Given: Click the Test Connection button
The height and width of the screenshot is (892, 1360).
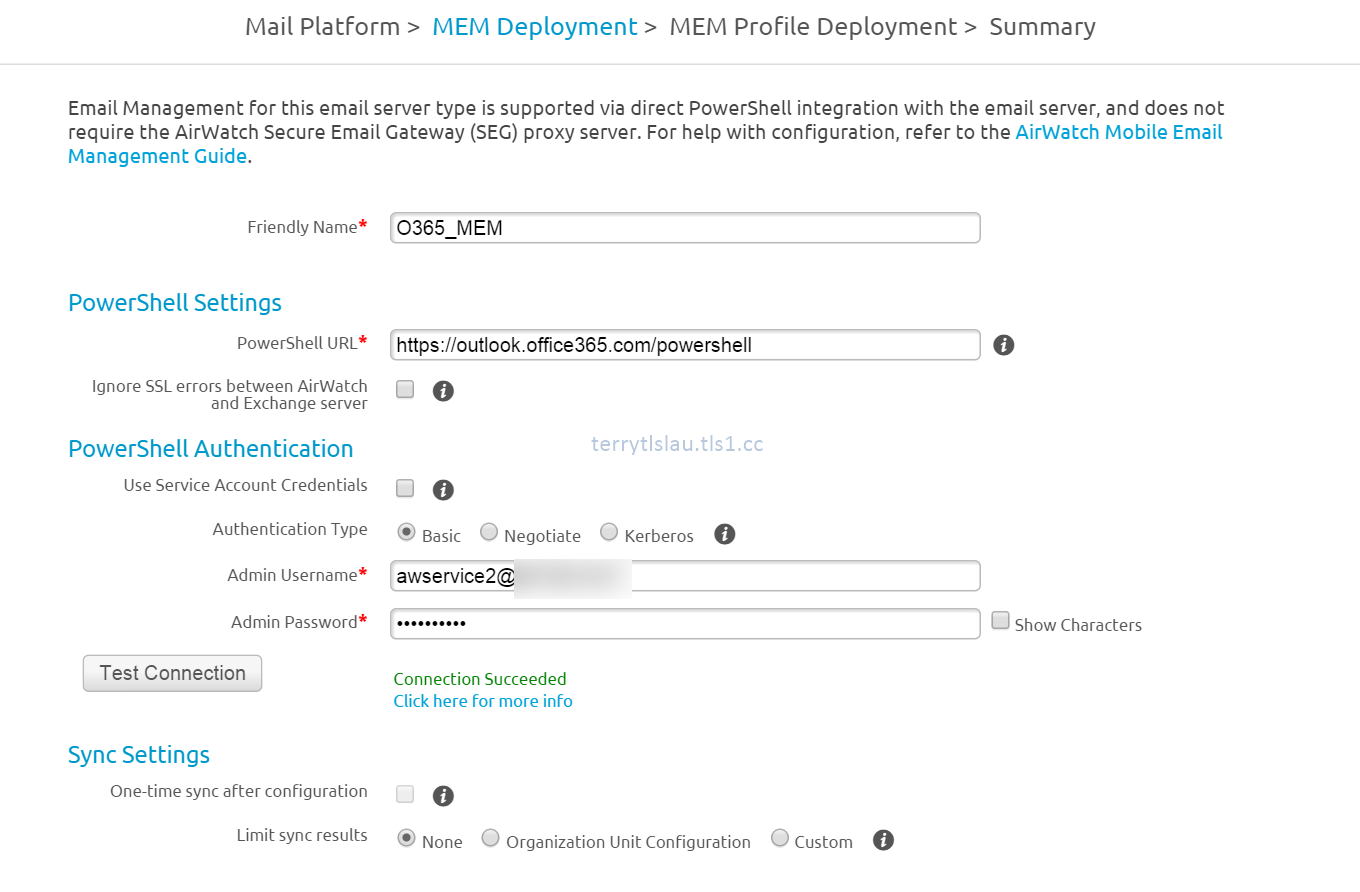Looking at the screenshot, I should 172,673.
